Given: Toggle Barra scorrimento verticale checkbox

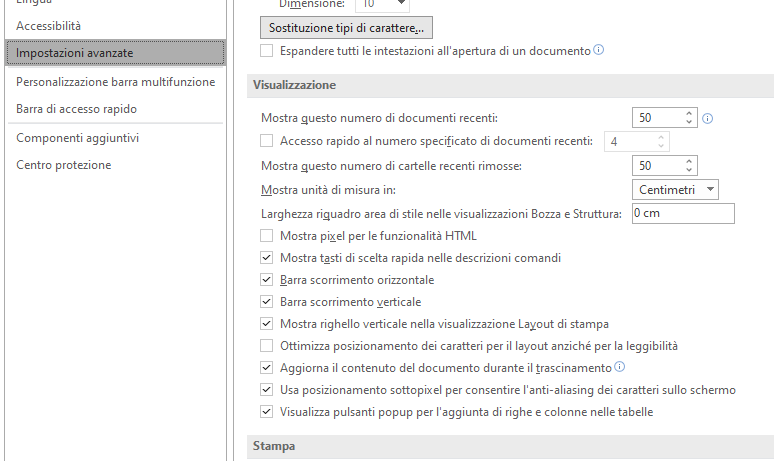Looking at the screenshot, I should [267, 302].
